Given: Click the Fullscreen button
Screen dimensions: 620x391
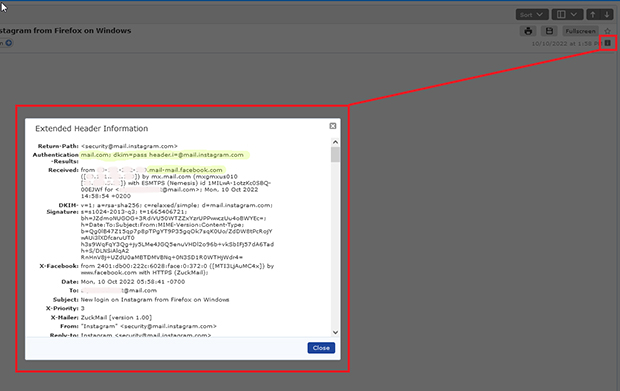Looking at the screenshot, I should (580, 31).
